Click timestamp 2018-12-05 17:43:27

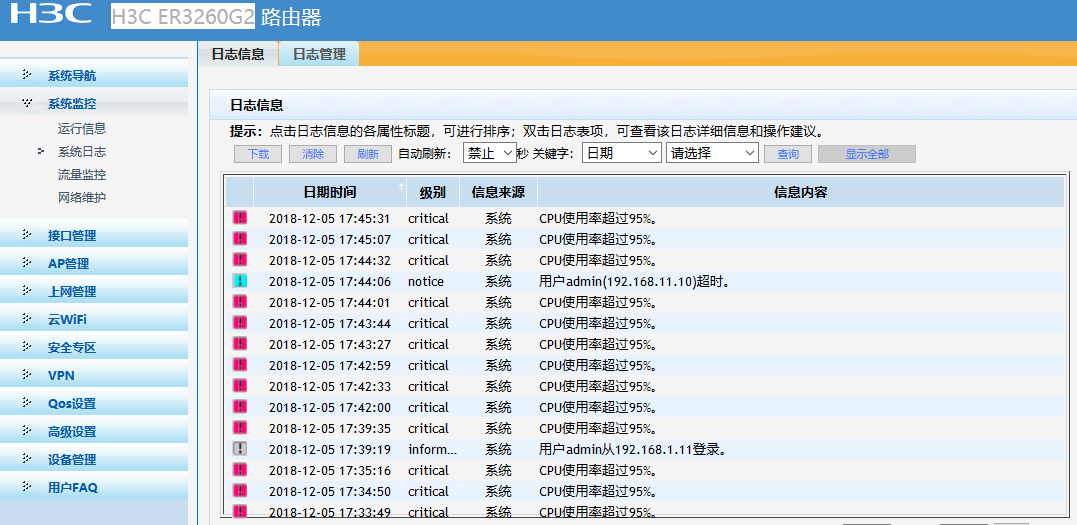click(330, 344)
